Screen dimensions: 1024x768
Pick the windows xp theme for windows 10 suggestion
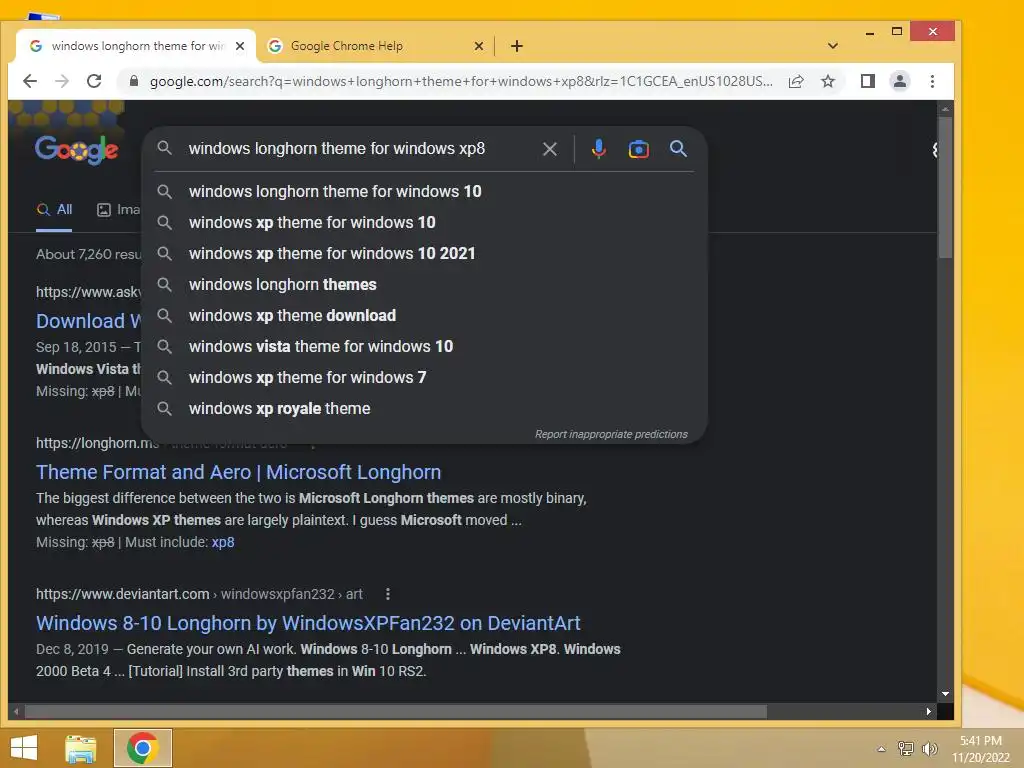coord(424,223)
